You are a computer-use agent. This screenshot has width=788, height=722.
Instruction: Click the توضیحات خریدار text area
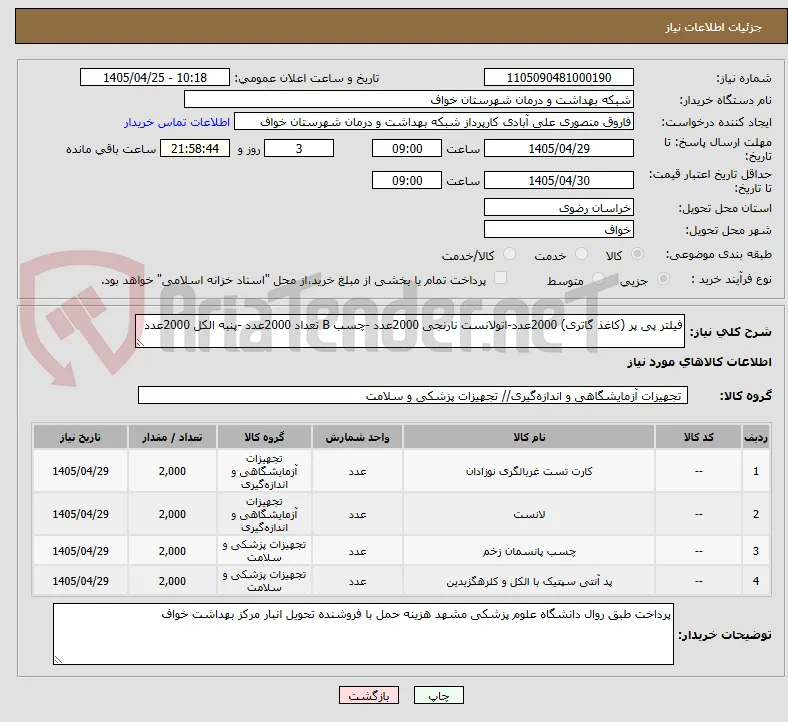363,634
